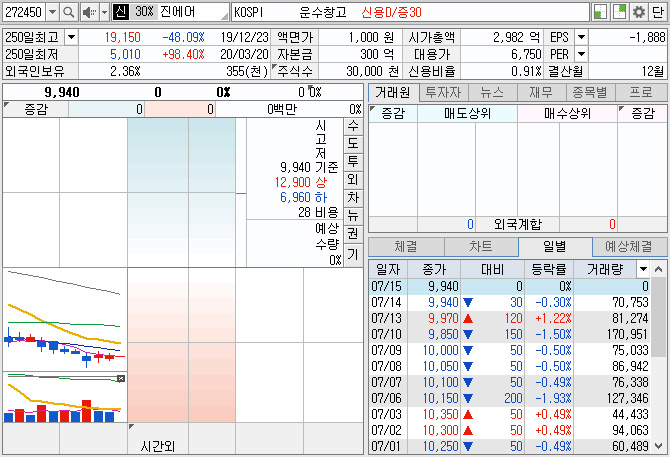The width and height of the screenshot is (670, 457).
Task: Click the 도 side button
Action: click(x=353, y=144)
